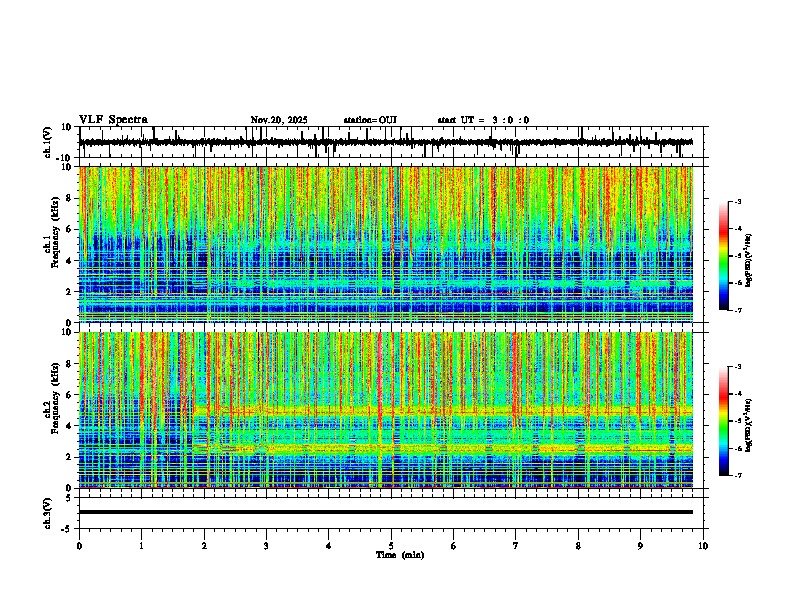
Task: Click the "-3" label on ch.2 colorbar
Action: (x=737, y=367)
